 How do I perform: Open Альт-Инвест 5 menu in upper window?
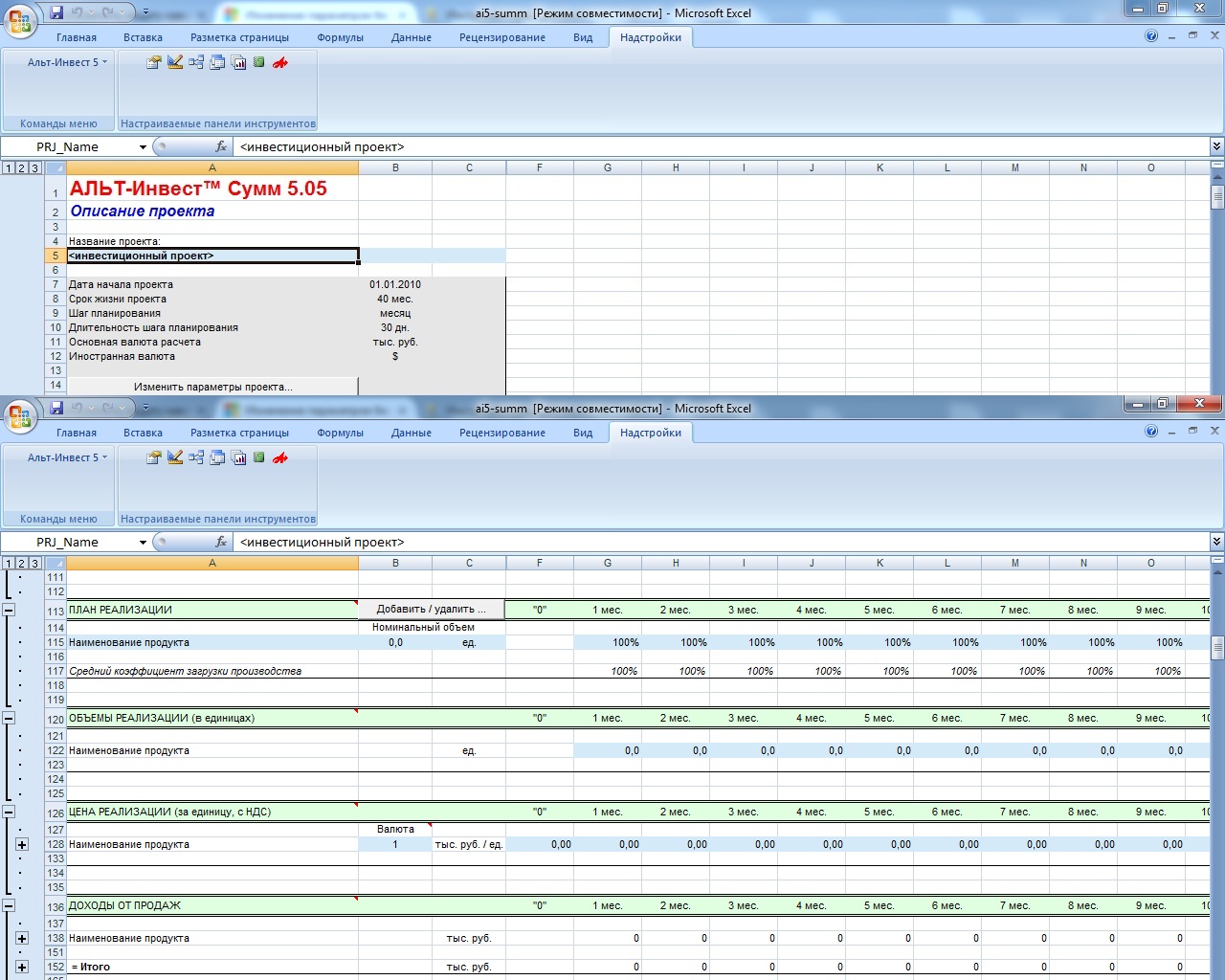pyautogui.click(x=67, y=62)
